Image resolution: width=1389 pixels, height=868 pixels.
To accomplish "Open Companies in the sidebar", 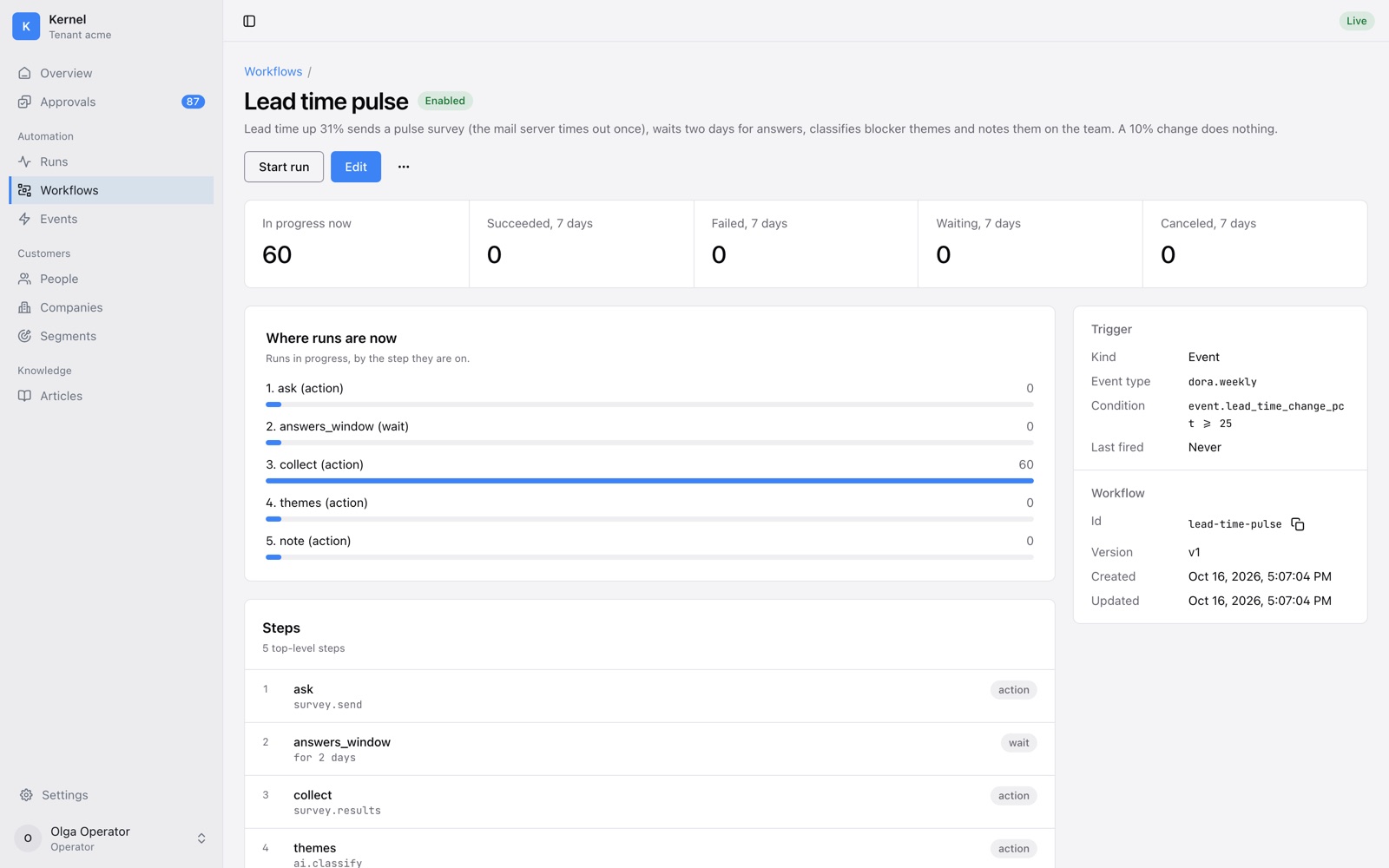I will coord(111,307).
